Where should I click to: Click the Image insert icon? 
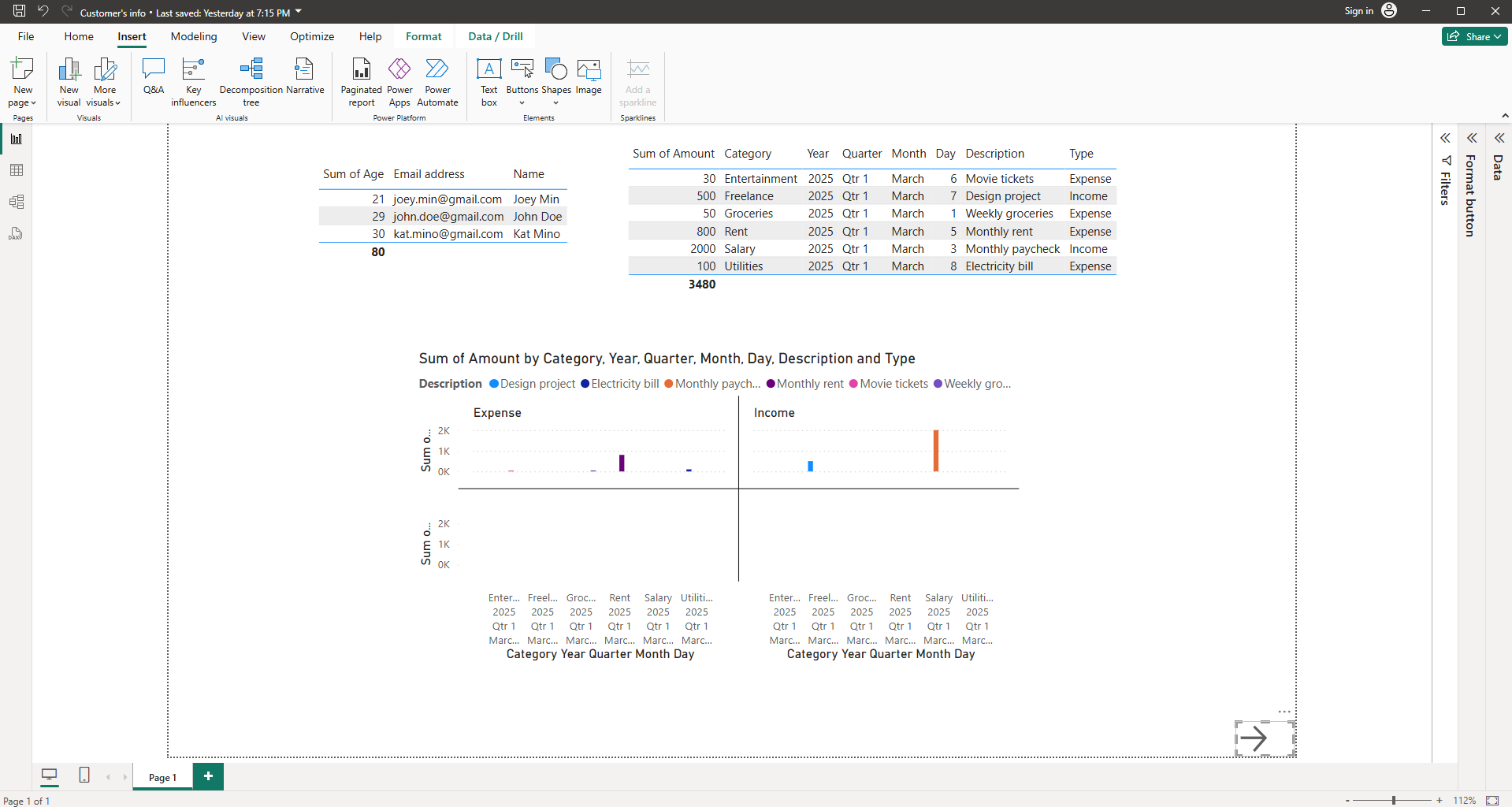(589, 76)
